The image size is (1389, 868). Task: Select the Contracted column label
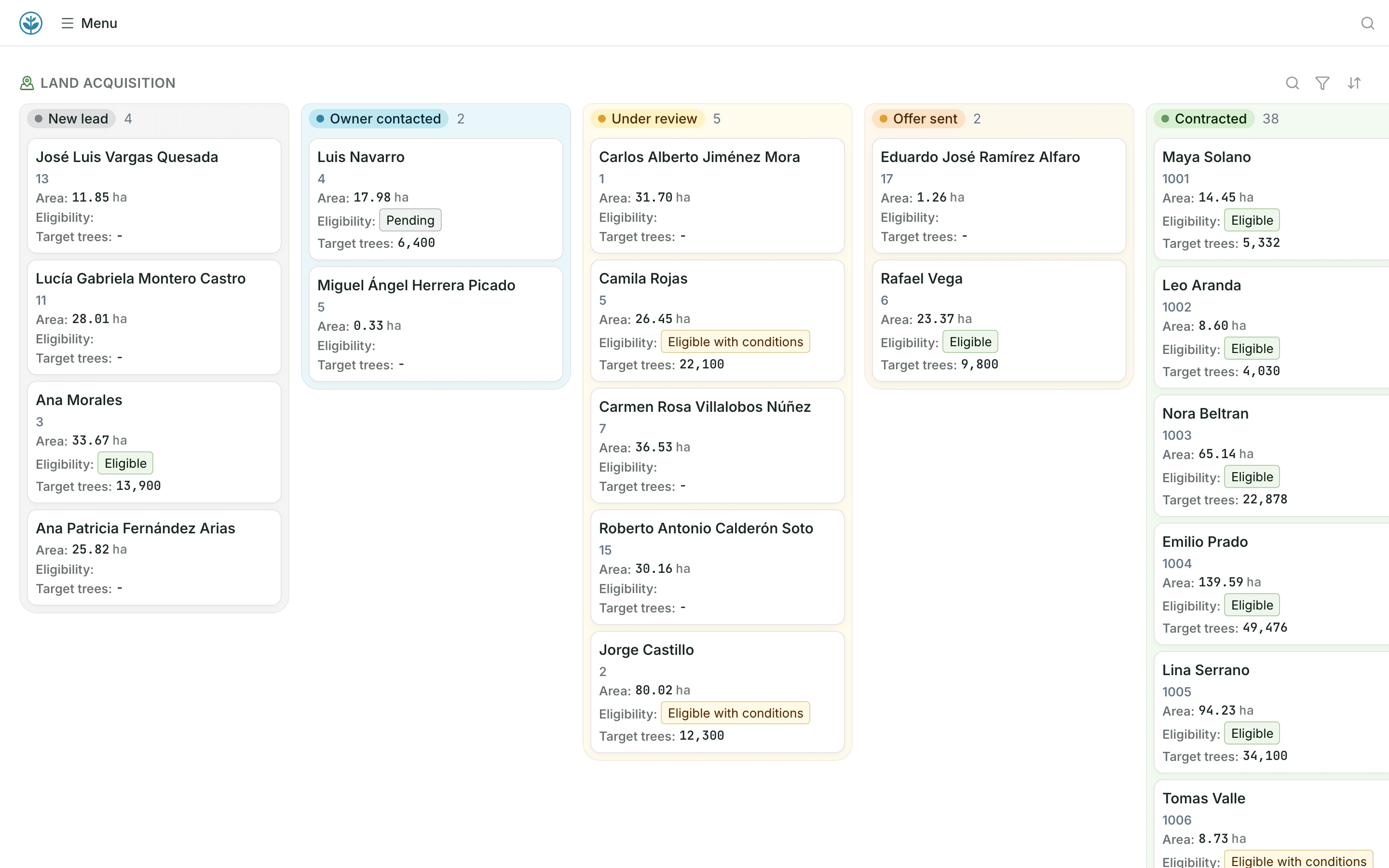(x=1204, y=119)
